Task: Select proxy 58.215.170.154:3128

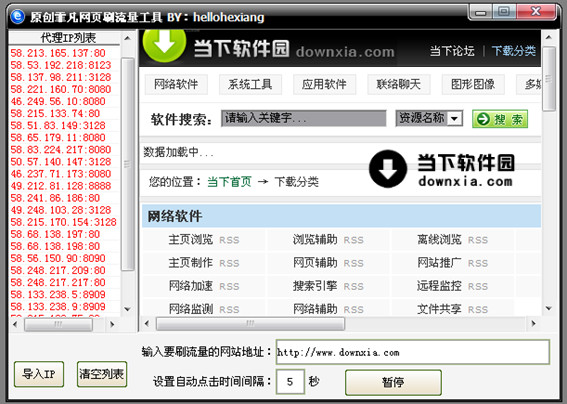Action: pos(64,222)
